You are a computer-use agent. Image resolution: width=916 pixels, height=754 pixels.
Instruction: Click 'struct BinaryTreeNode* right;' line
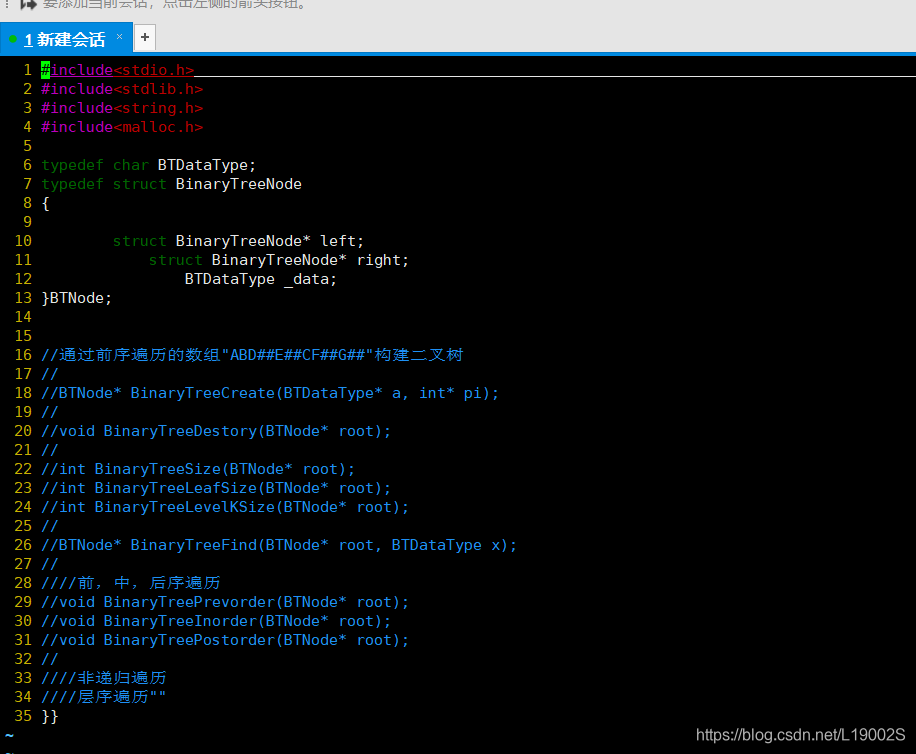click(x=279, y=260)
